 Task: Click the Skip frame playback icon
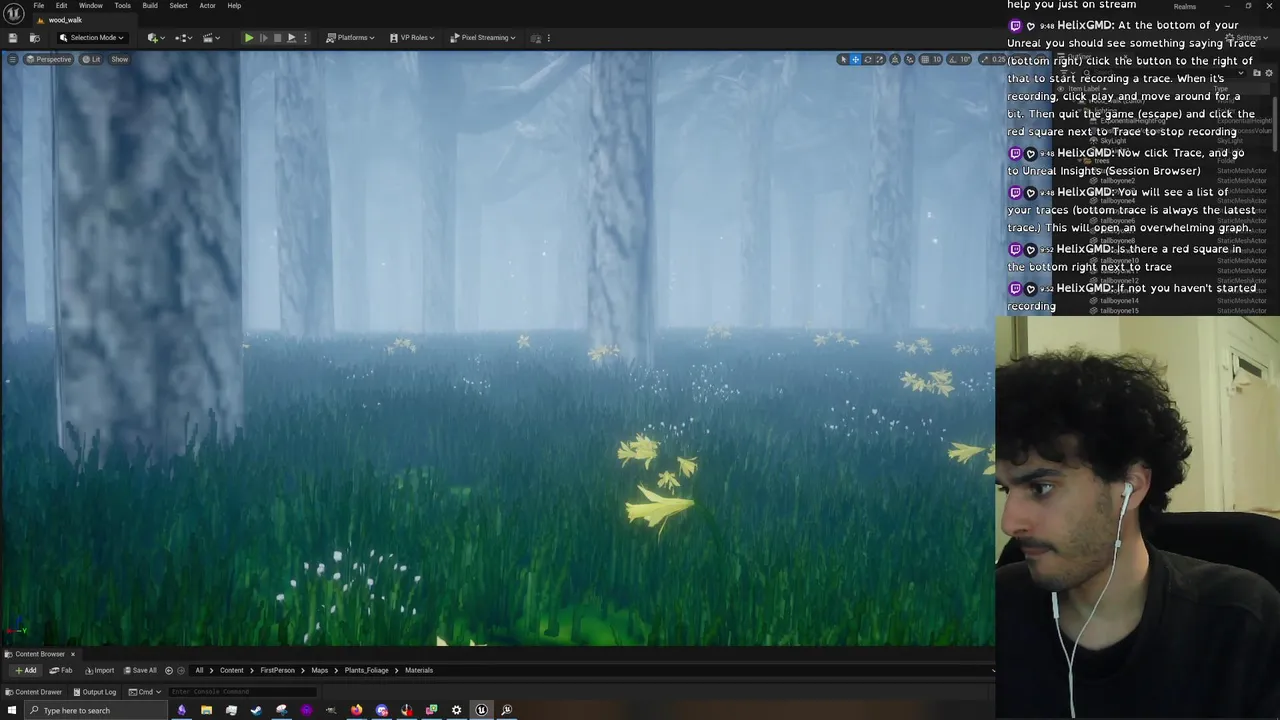pyautogui.click(x=264, y=38)
